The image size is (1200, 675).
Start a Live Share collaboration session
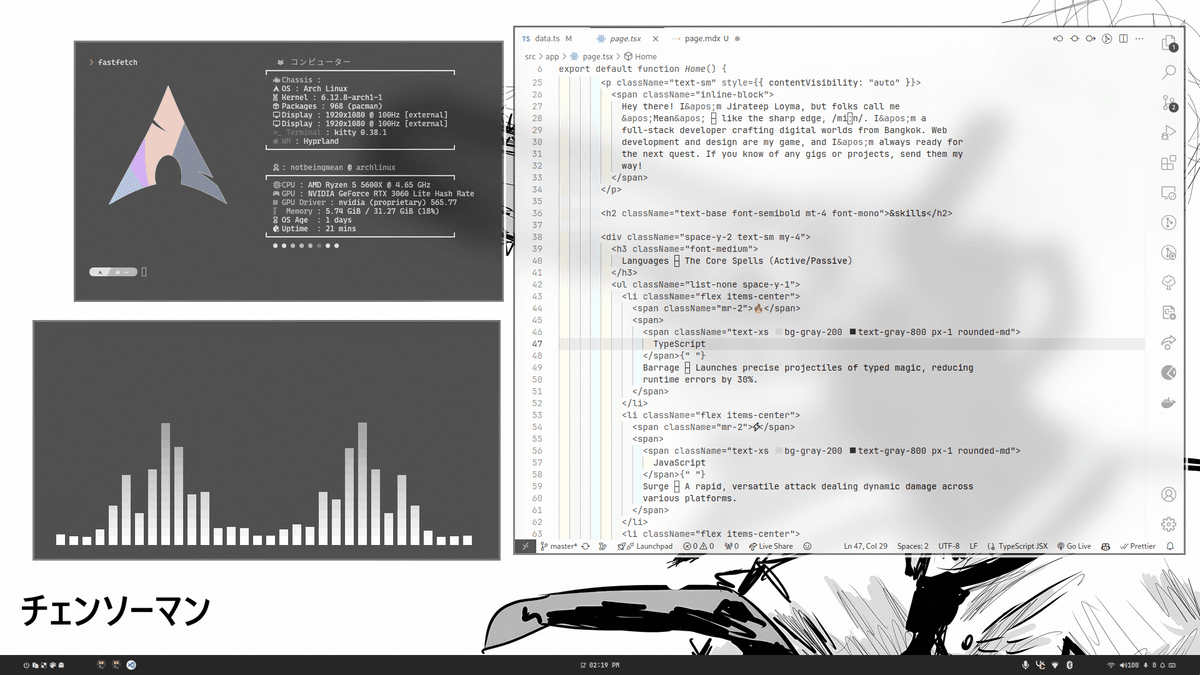(x=775, y=546)
